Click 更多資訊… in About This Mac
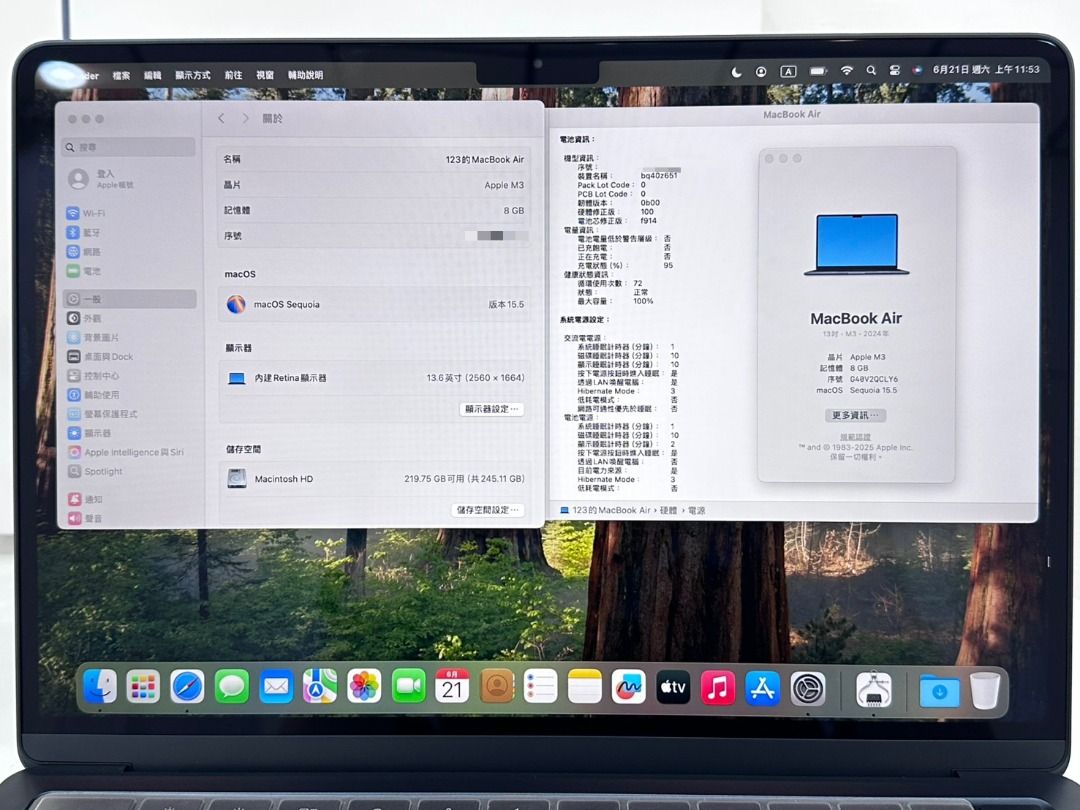The height and width of the screenshot is (810, 1080). point(855,415)
